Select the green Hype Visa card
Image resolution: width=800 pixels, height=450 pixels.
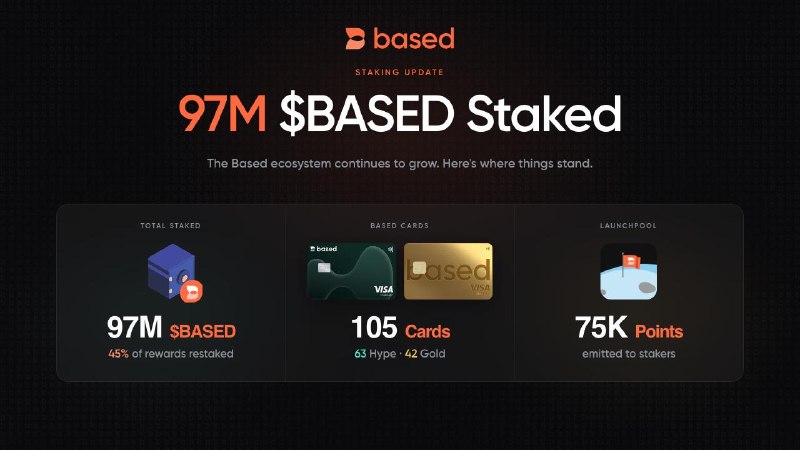tap(351, 271)
